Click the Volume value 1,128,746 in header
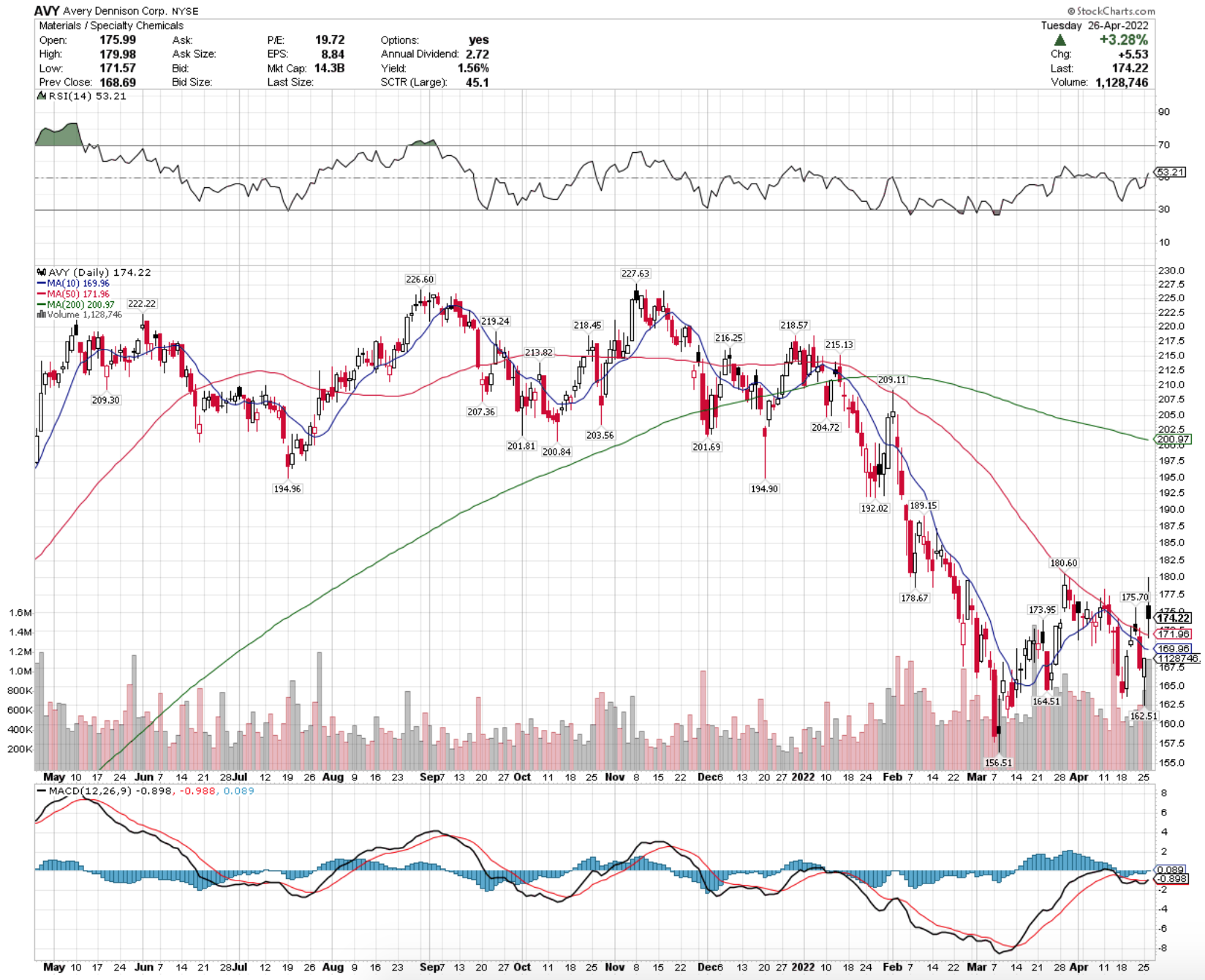This screenshot has height=980, width=1205. [1122, 82]
